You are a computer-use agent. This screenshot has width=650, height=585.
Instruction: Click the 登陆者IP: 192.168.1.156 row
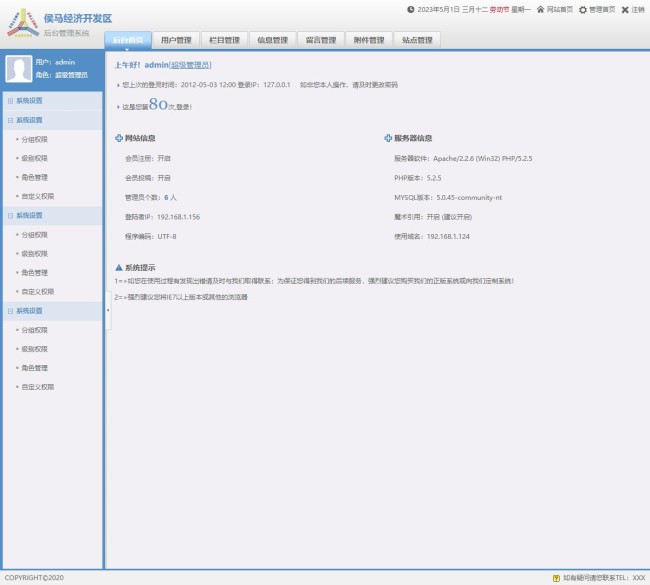pos(162,217)
